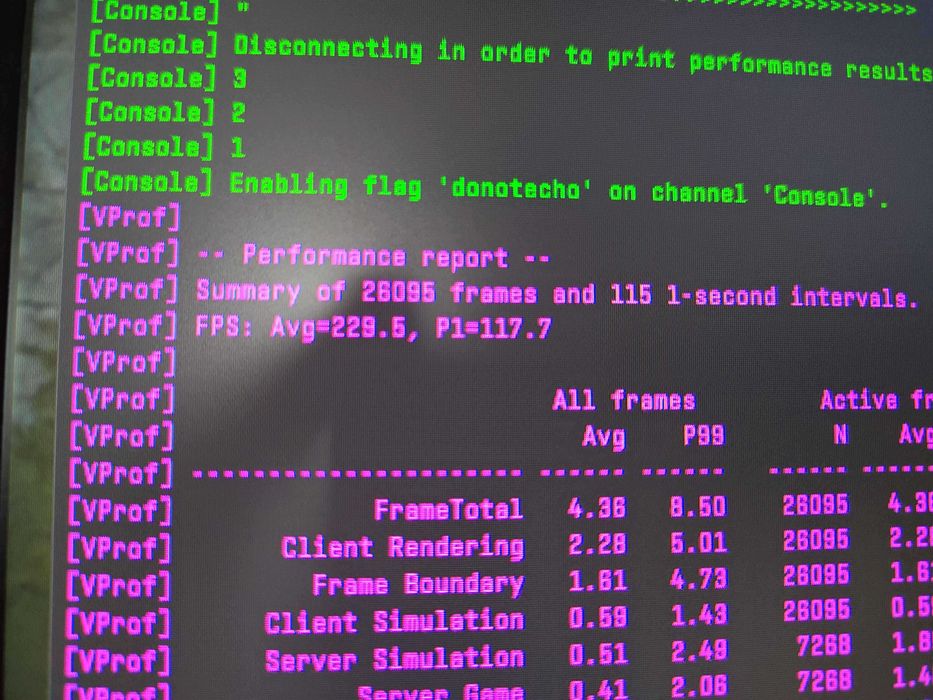Click the '1.43' P99 value for Client Simulation
The image size is (933, 700).
tap(699, 615)
